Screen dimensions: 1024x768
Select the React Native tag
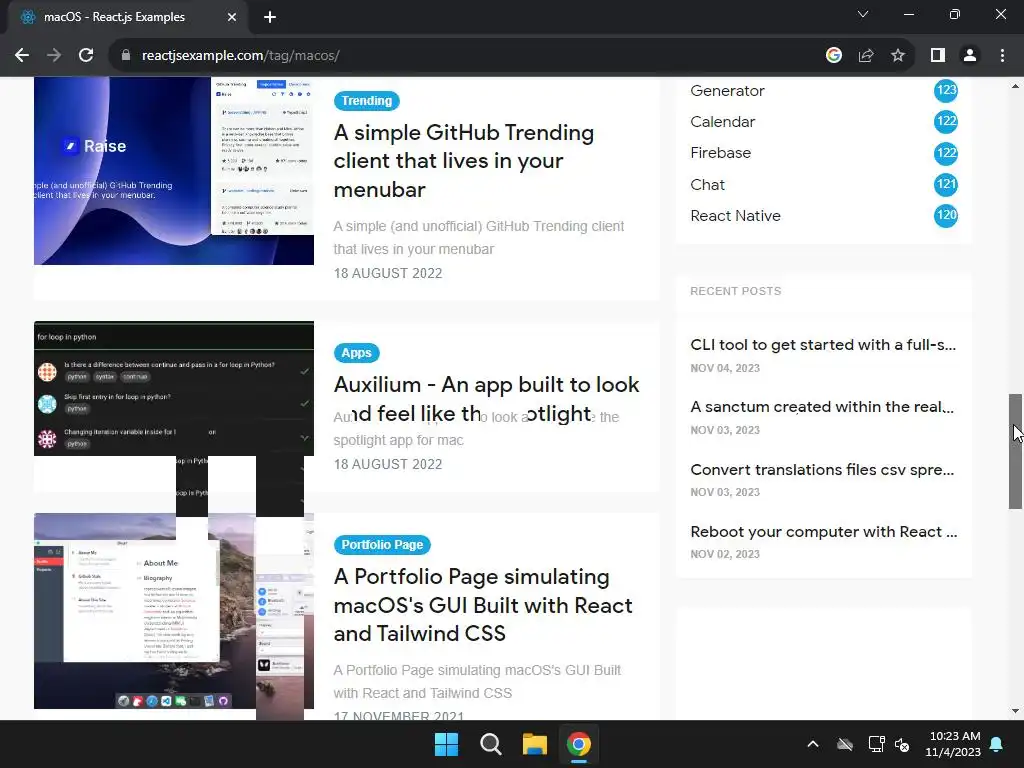point(735,216)
